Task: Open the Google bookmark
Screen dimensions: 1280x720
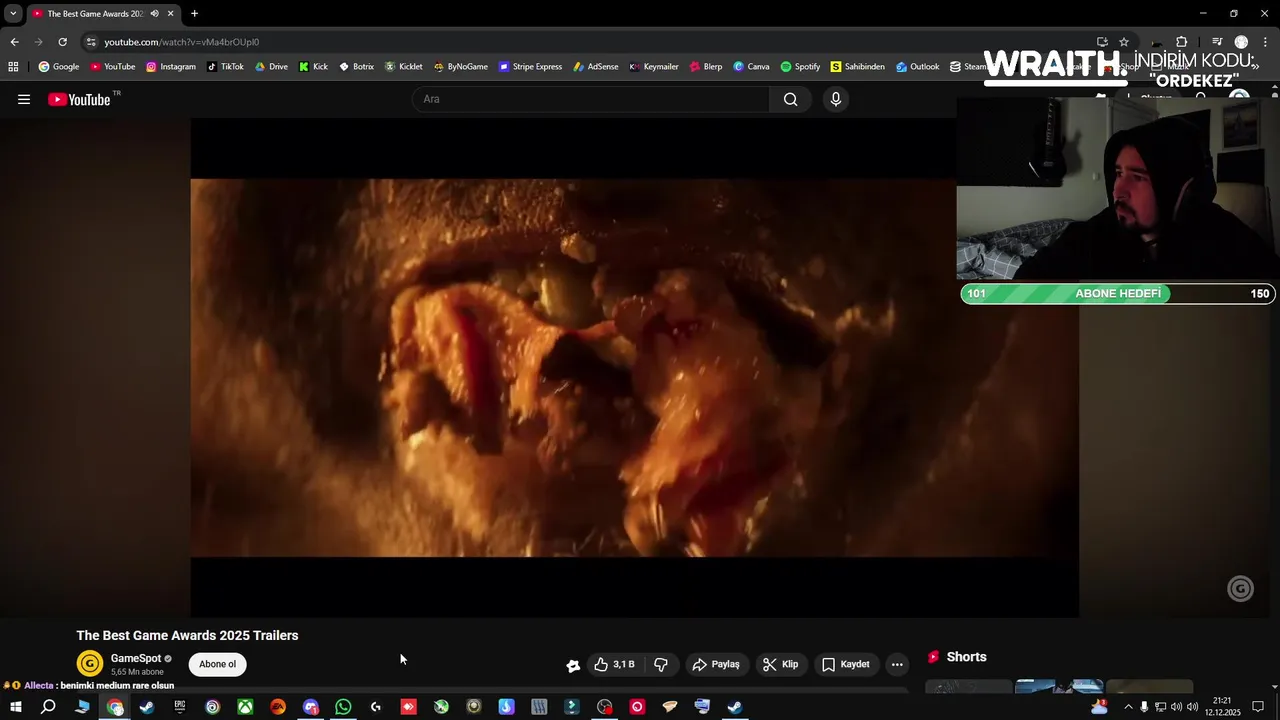Action: click(58, 67)
